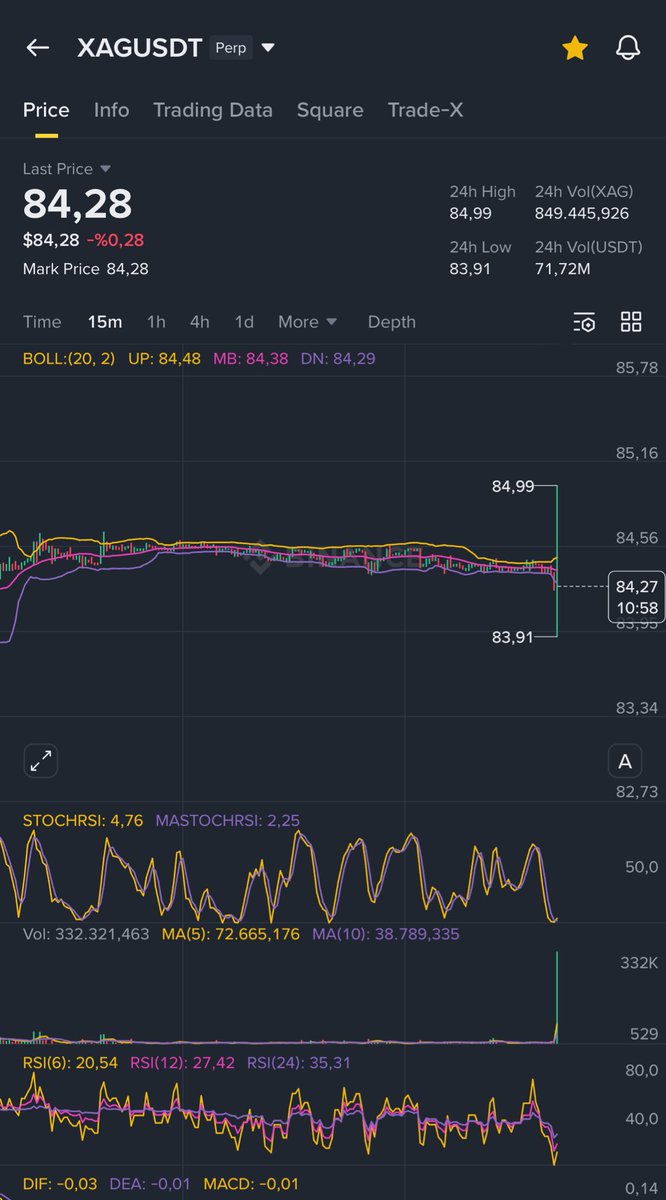Viewport: 666px width, 1200px height.
Task: Expand the XAGUSDT Perp pair dropdown
Action: [268, 47]
